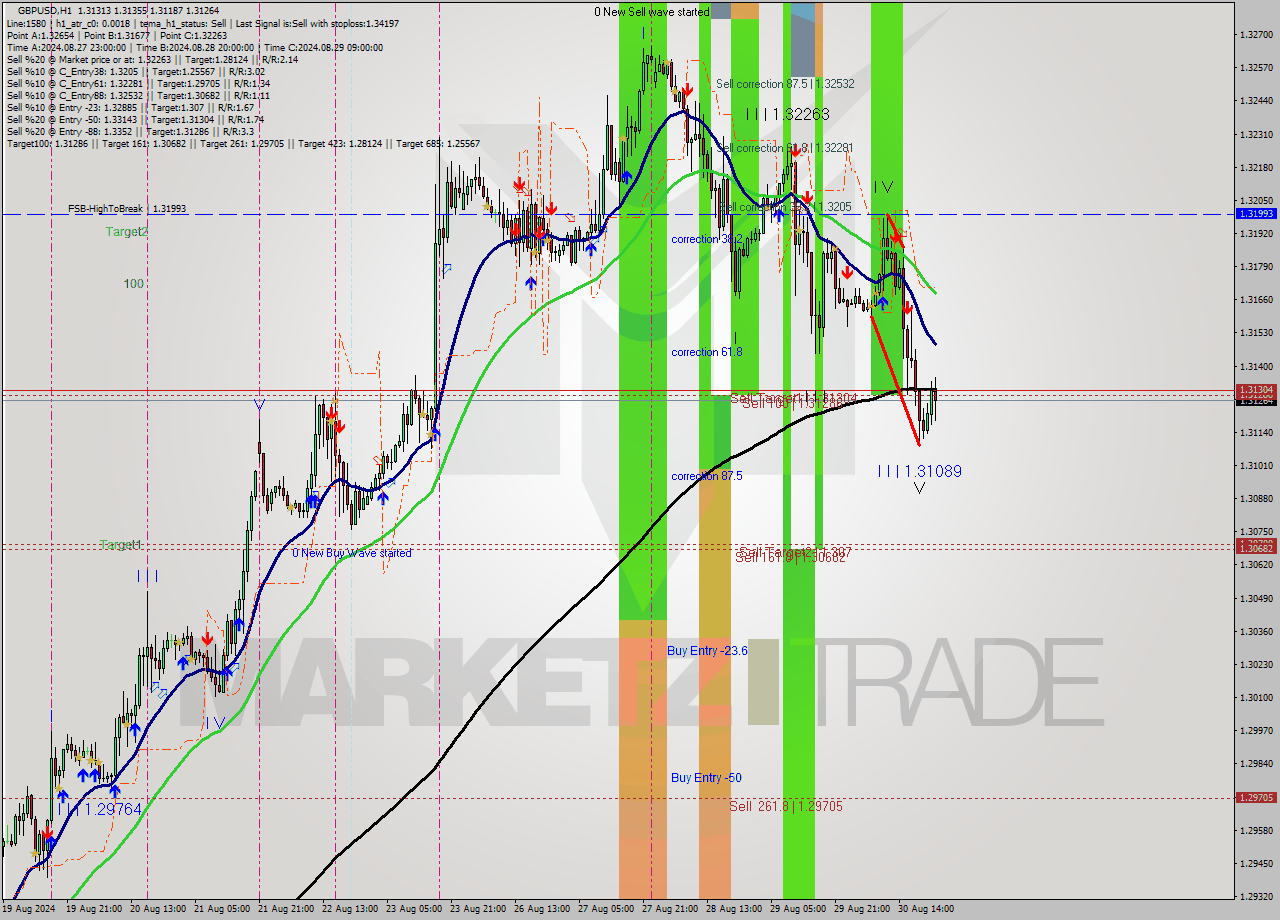Click the 1.30360 price axis value
Screen dimensions: 1280x920
[x=1256, y=631]
